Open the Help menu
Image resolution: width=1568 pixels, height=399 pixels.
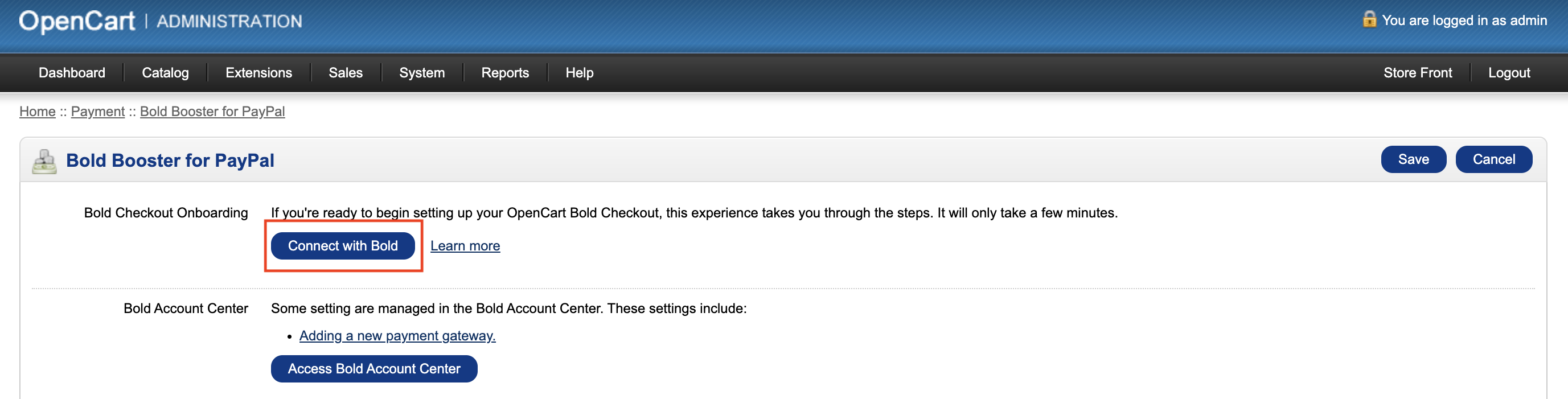pos(579,72)
